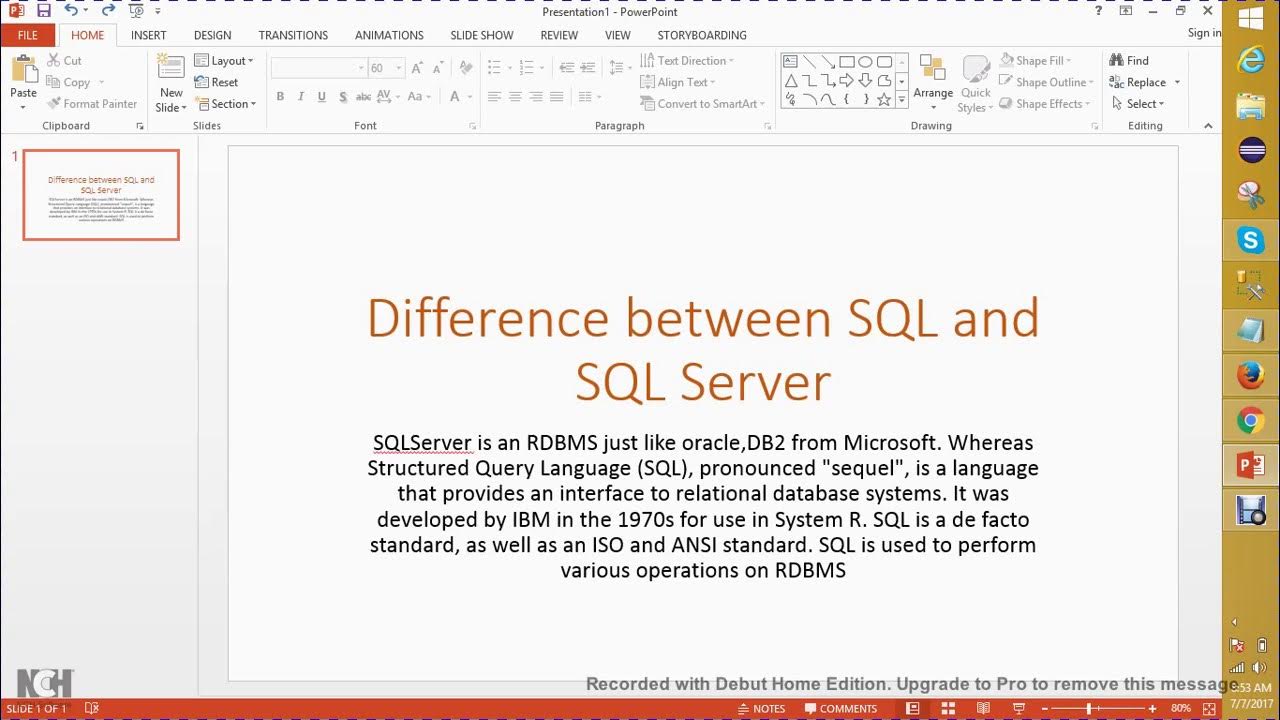
Task: Click the Sign in link
Action: 1204,33
